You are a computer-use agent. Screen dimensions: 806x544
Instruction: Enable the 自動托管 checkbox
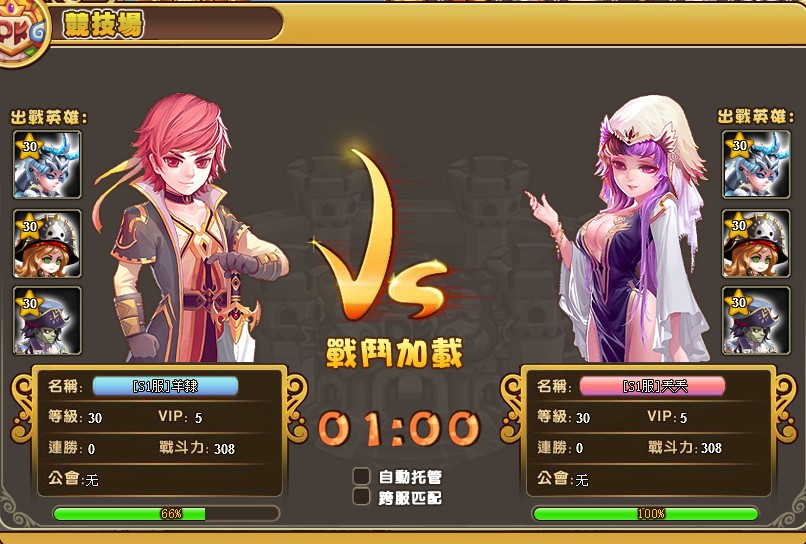(x=361, y=476)
